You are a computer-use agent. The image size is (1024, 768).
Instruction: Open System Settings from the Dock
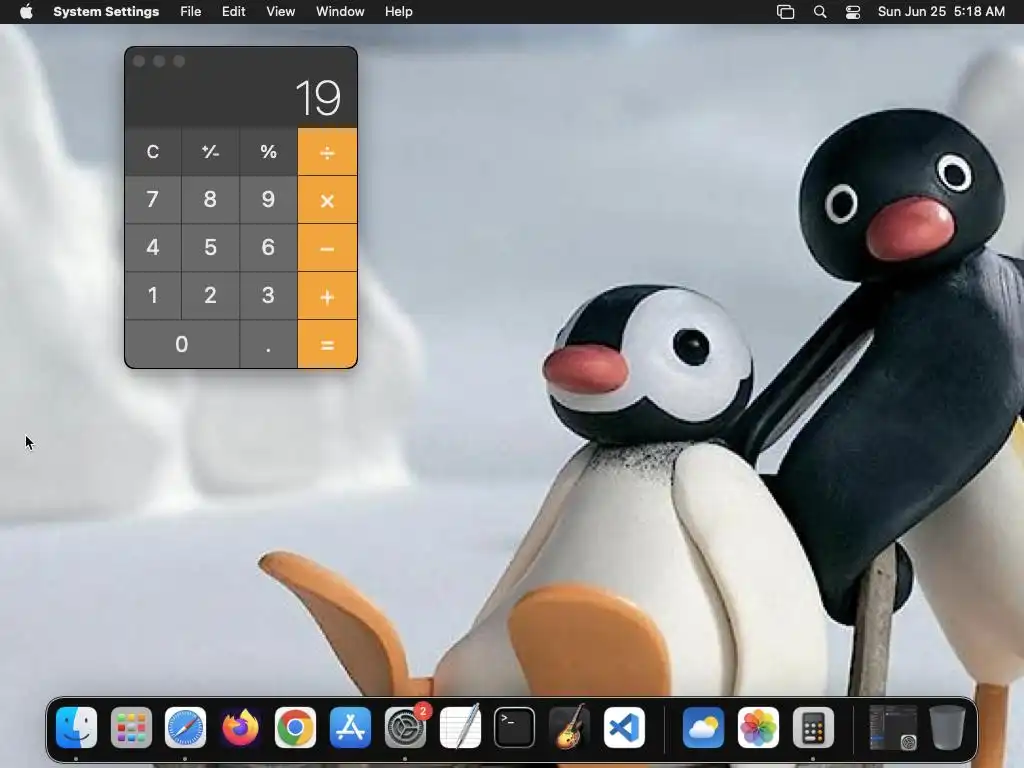(405, 728)
